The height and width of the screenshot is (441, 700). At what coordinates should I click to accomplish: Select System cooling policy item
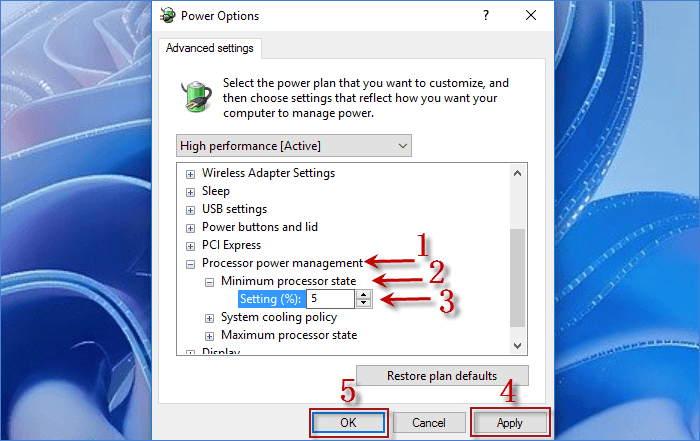[x=279, y=317]
